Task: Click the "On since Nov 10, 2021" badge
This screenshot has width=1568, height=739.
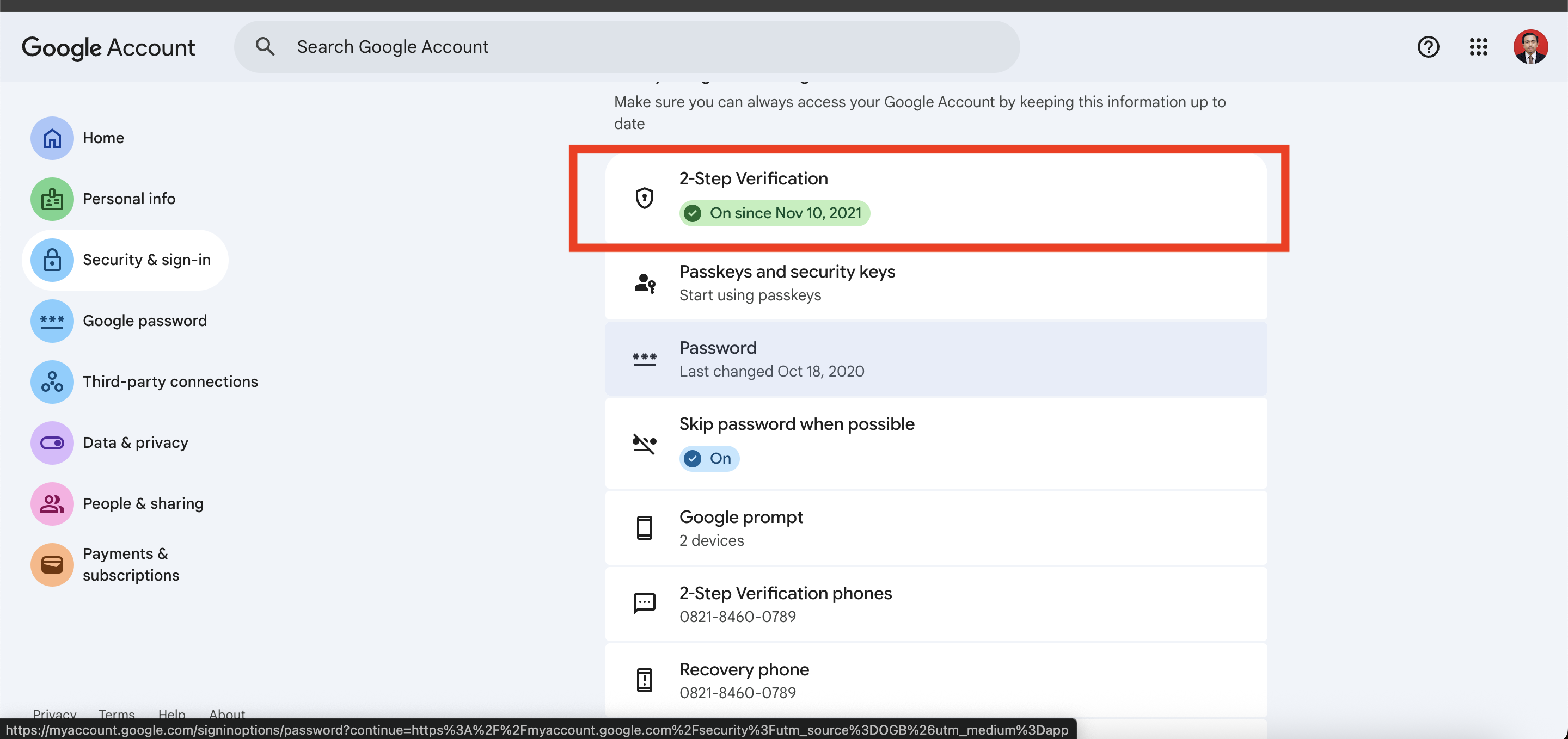Action: tap(774, 213)
